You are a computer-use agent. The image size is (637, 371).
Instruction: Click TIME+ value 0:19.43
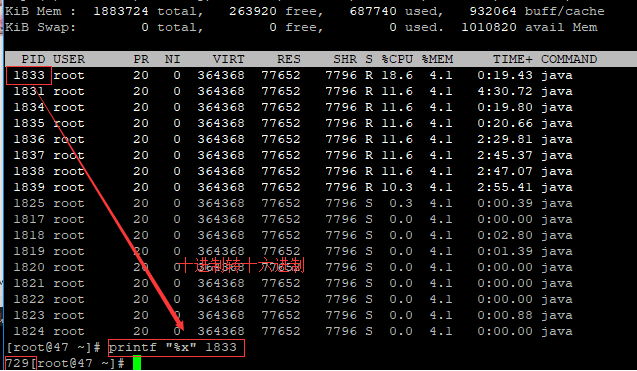point(505,75)
